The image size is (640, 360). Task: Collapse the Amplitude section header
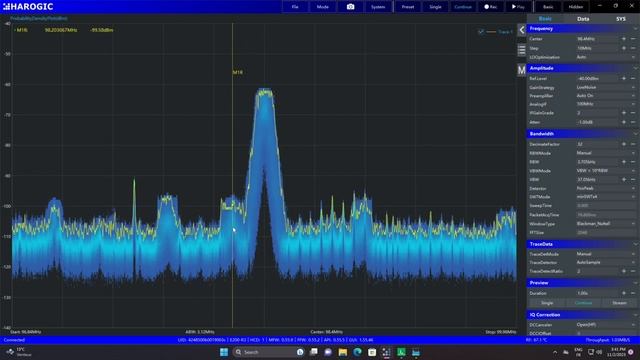click(x=583, y=68)
